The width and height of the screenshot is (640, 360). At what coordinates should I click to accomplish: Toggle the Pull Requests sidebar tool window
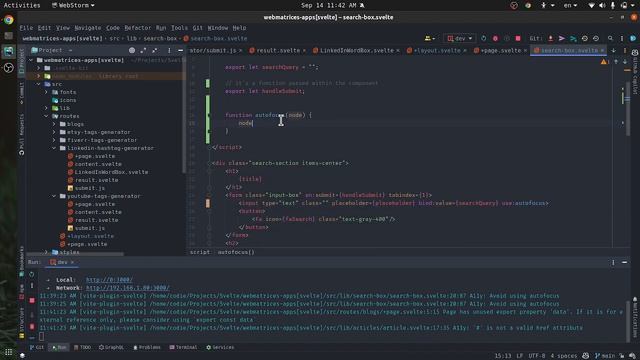22,135
